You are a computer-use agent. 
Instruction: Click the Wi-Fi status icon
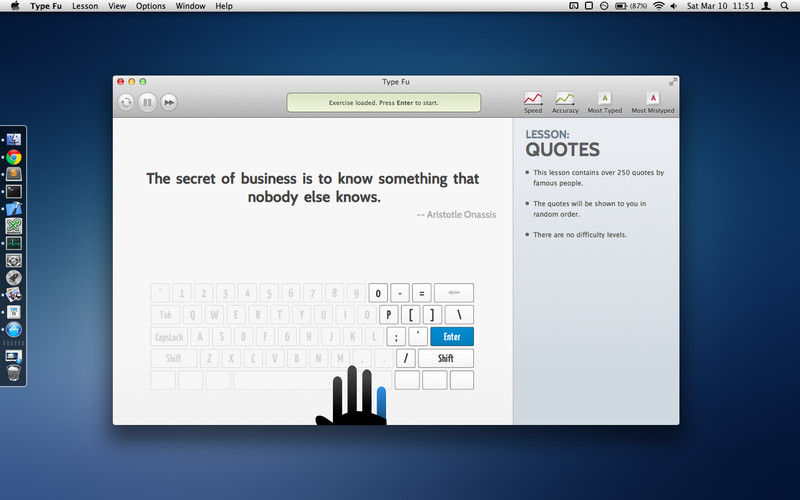pos(658,6)
